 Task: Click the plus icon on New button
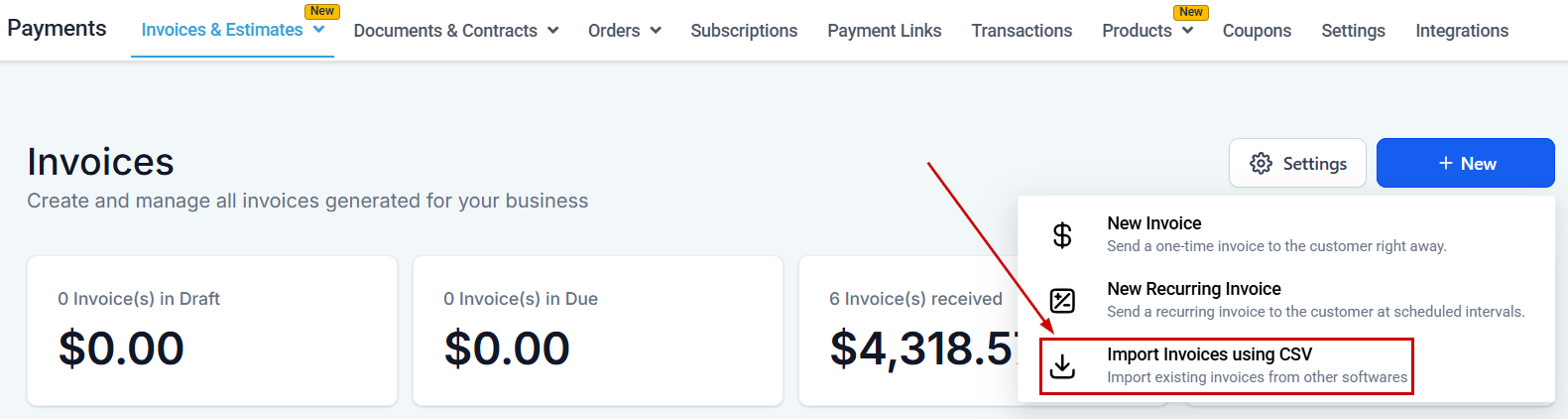1446,164
